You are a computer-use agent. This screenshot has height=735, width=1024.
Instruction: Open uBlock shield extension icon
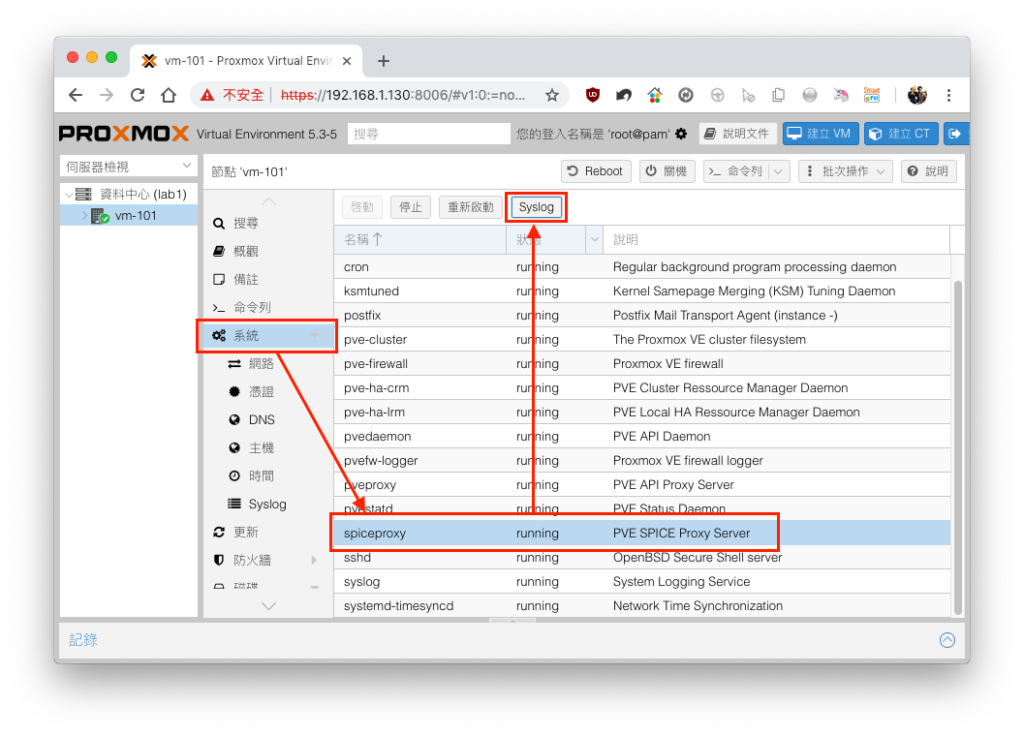click(x=592, y=95)
